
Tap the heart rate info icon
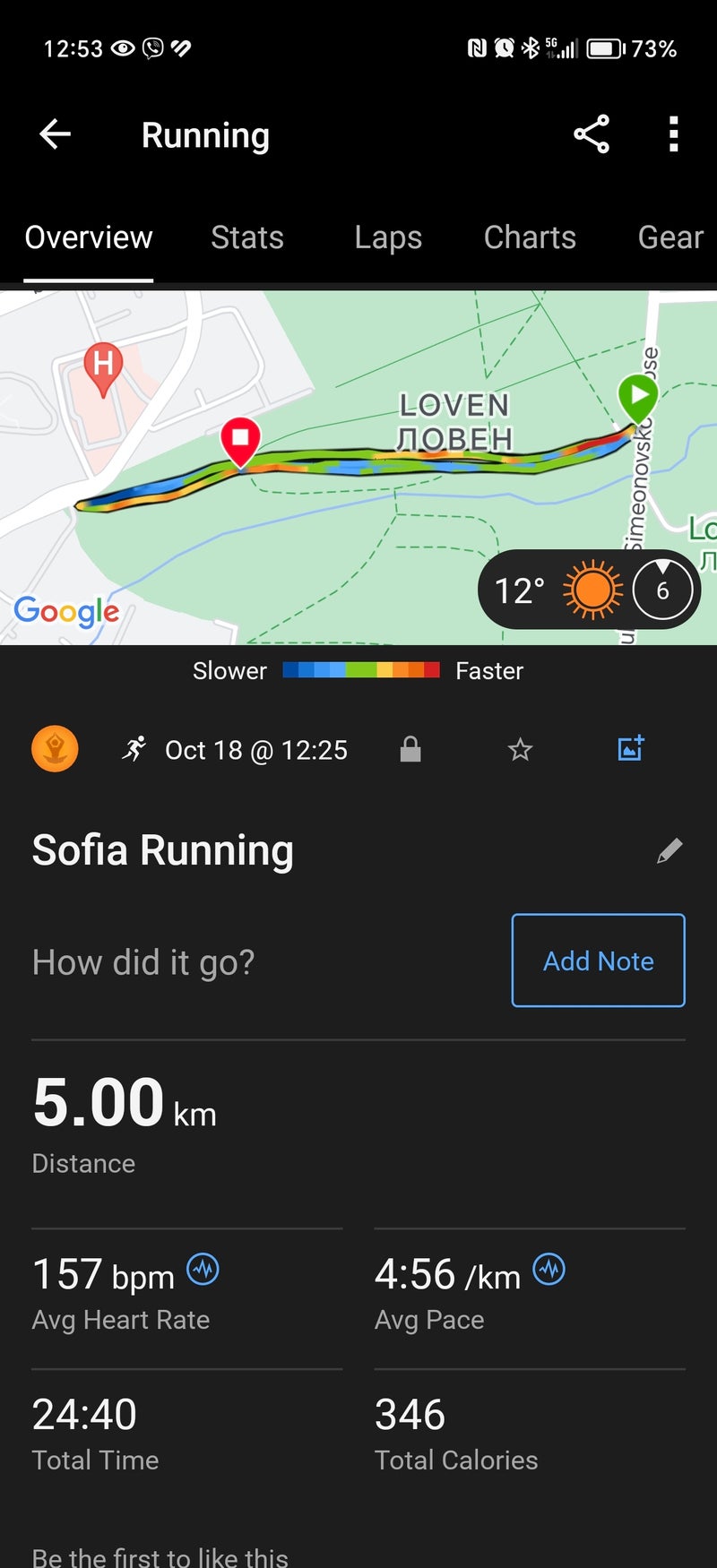click(x=203, y=1270)
